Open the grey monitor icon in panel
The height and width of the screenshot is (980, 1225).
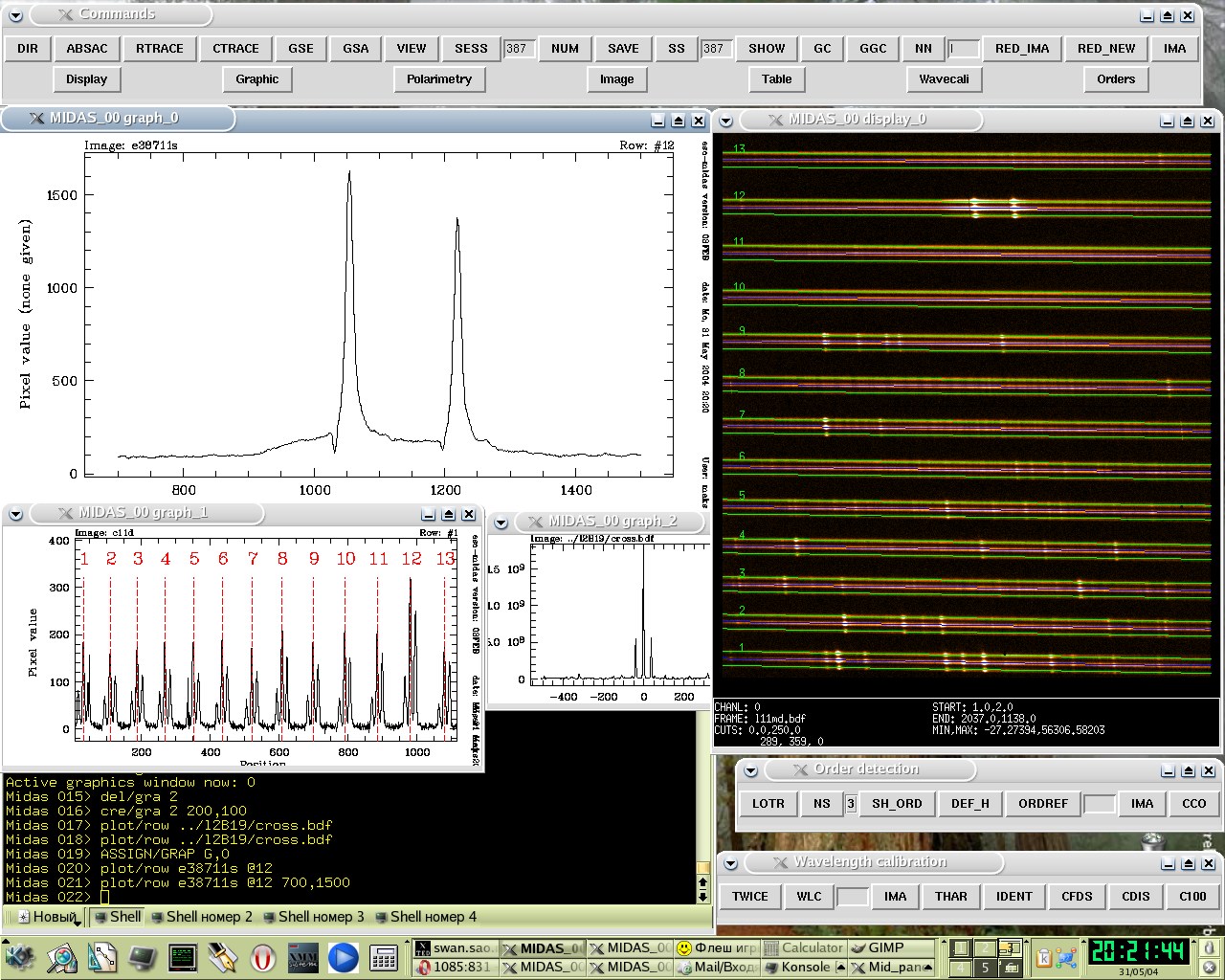pyautogui.click(x=143, y=957)
